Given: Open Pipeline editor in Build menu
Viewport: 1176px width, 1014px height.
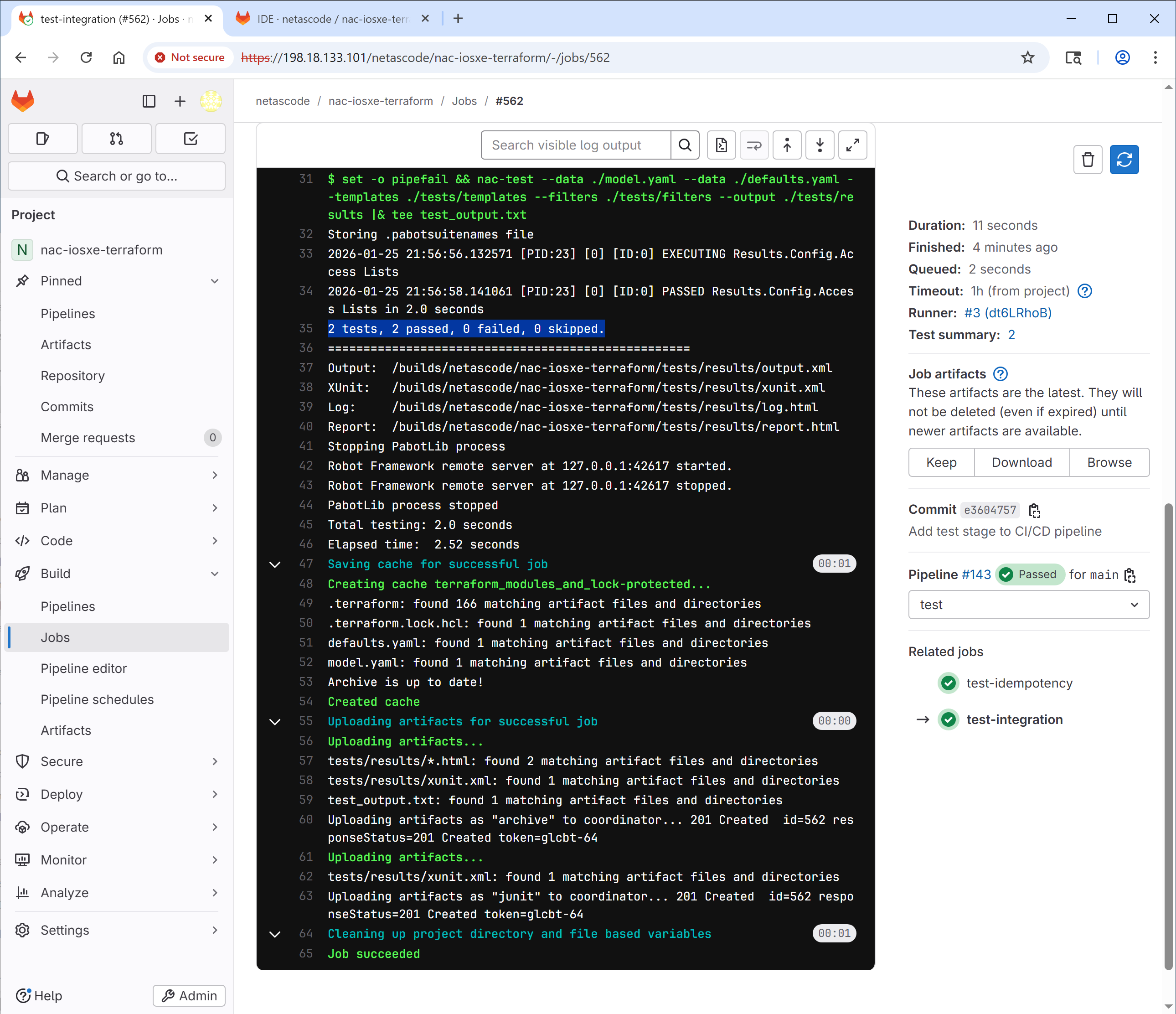Looking at the screenshot, I should tap(84, 668).
